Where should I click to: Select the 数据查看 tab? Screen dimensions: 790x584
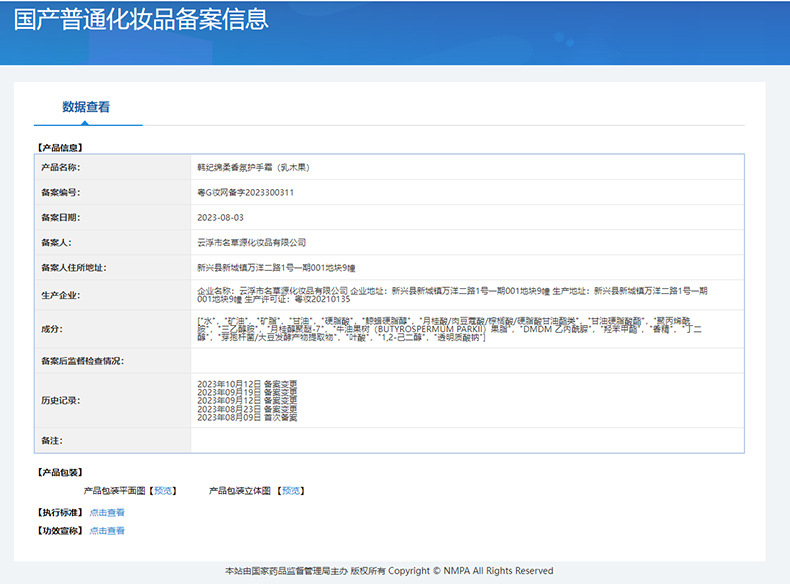coord(86,107)
